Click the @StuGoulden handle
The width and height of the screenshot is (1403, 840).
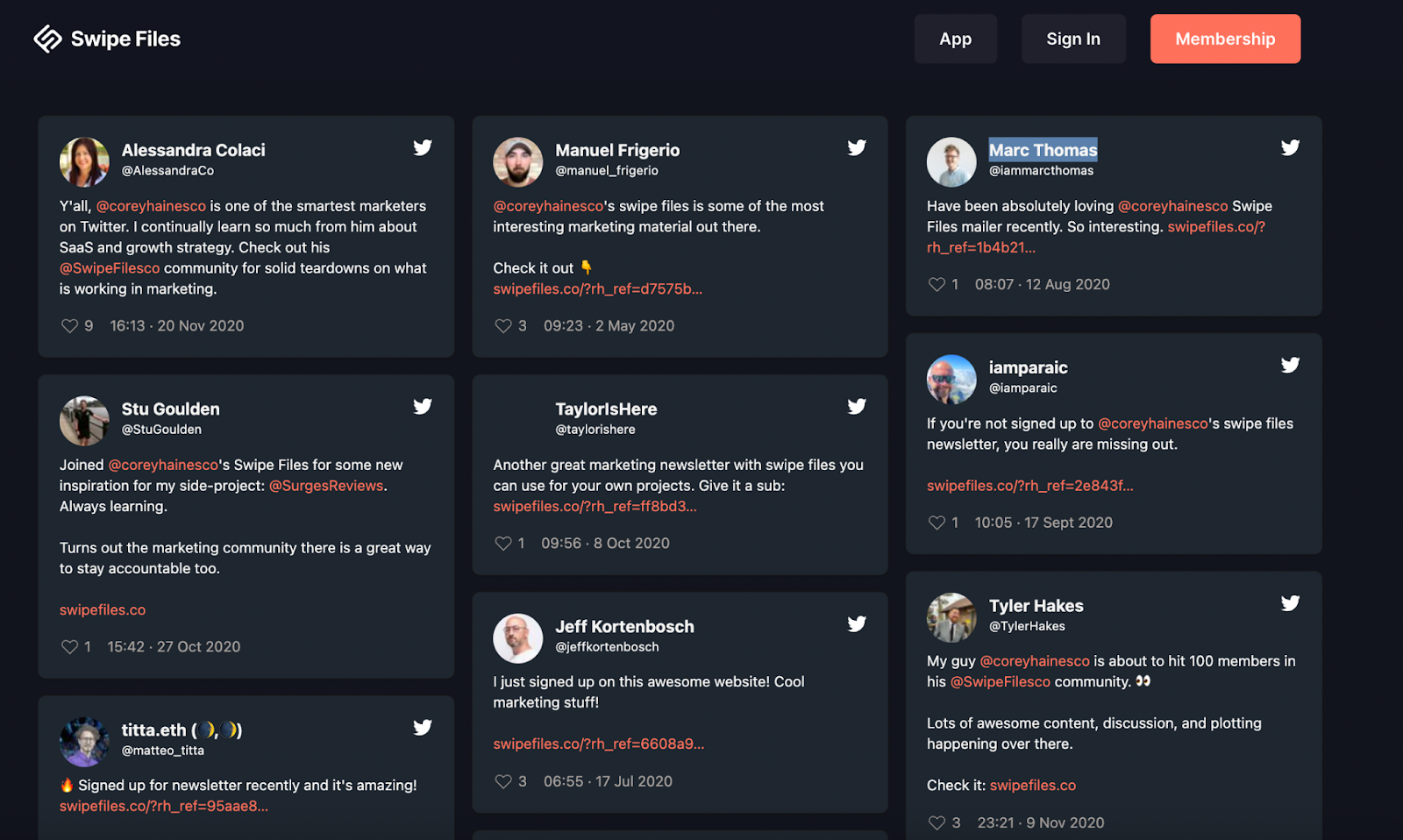(x=161, y=430)
